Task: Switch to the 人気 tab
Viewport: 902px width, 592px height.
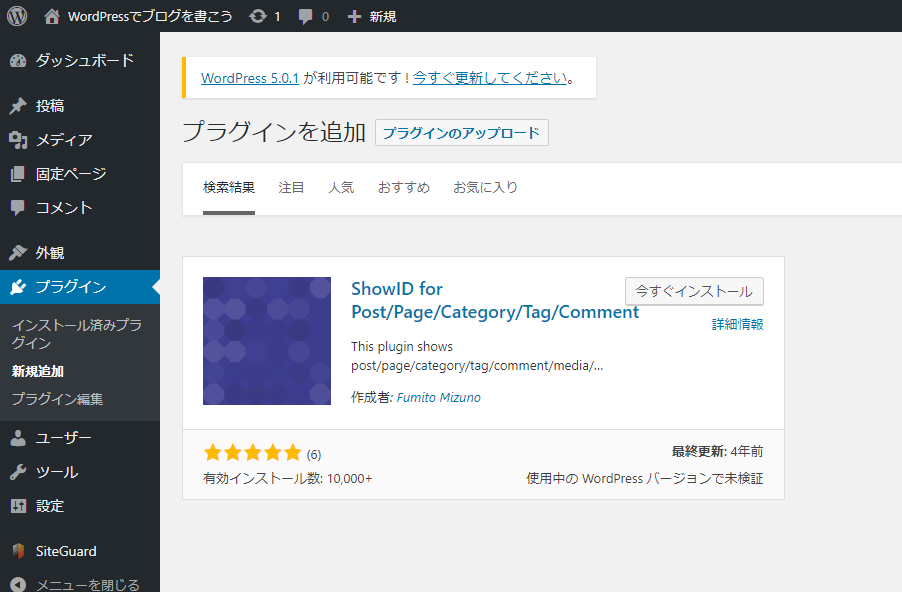Action: (x=341, y=187)
